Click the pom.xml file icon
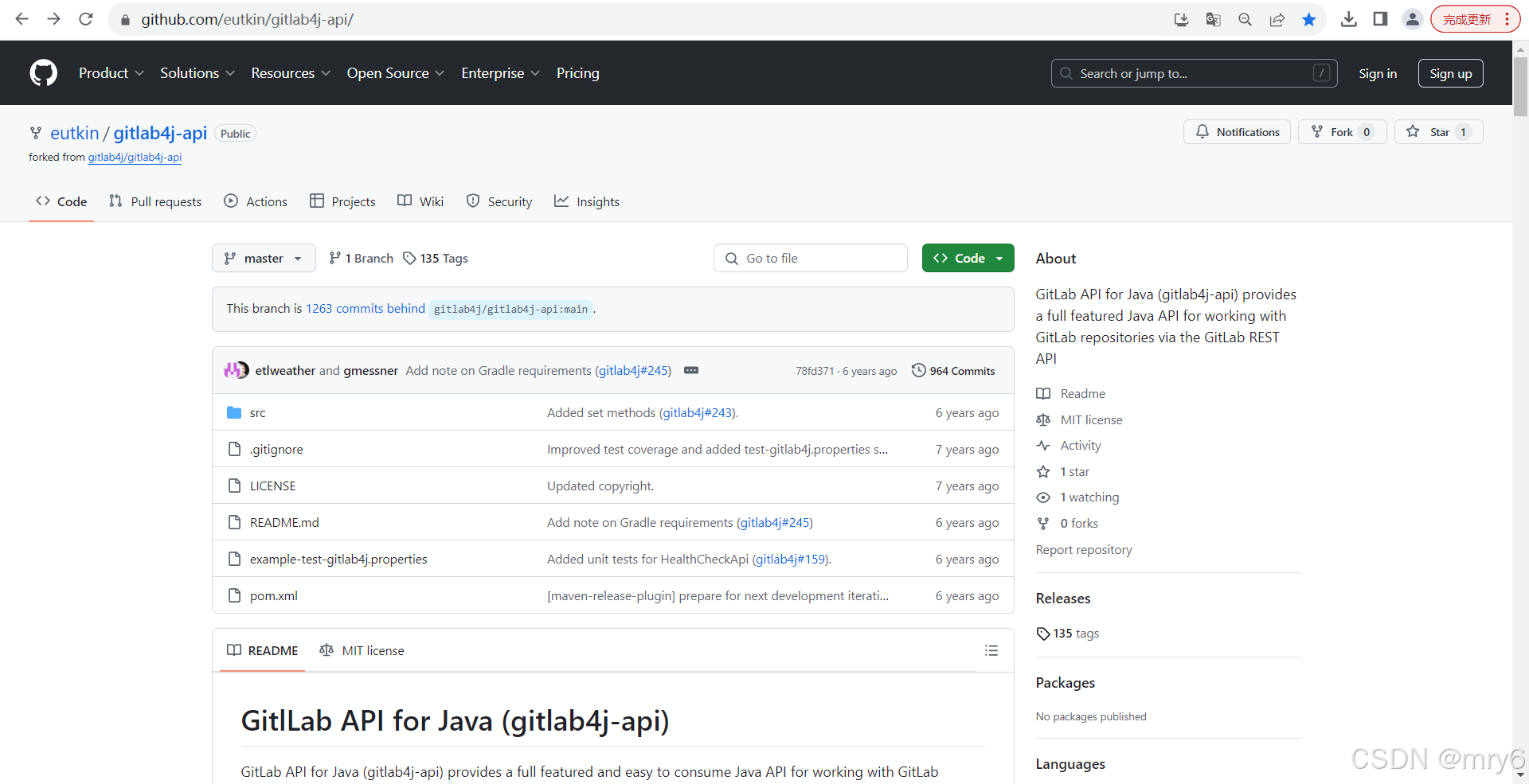1529x784 pixels. coord(234,595)
